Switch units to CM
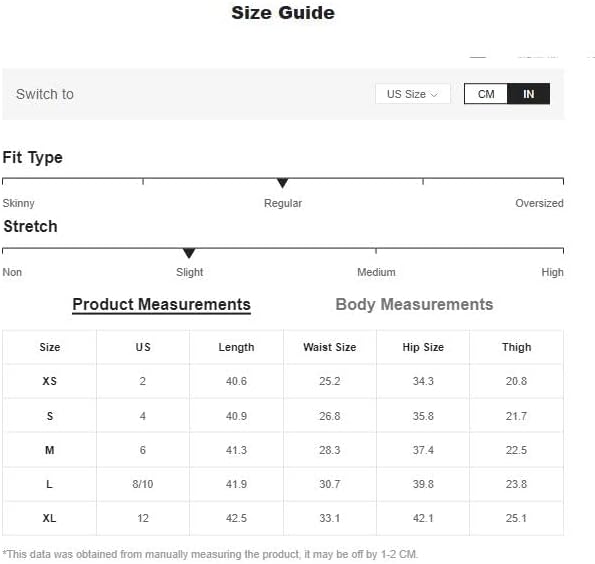The image size is (595, 564). (x=486, y=94)
